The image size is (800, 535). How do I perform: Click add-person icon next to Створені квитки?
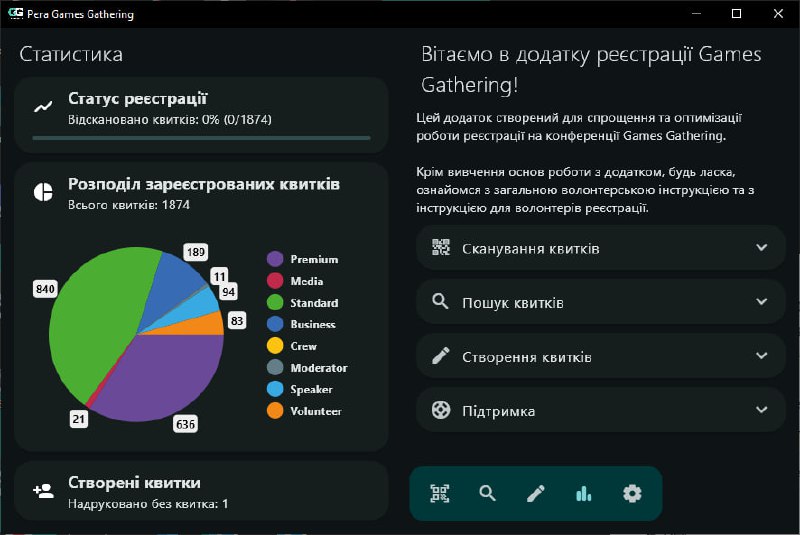click(x=43, y=491)
